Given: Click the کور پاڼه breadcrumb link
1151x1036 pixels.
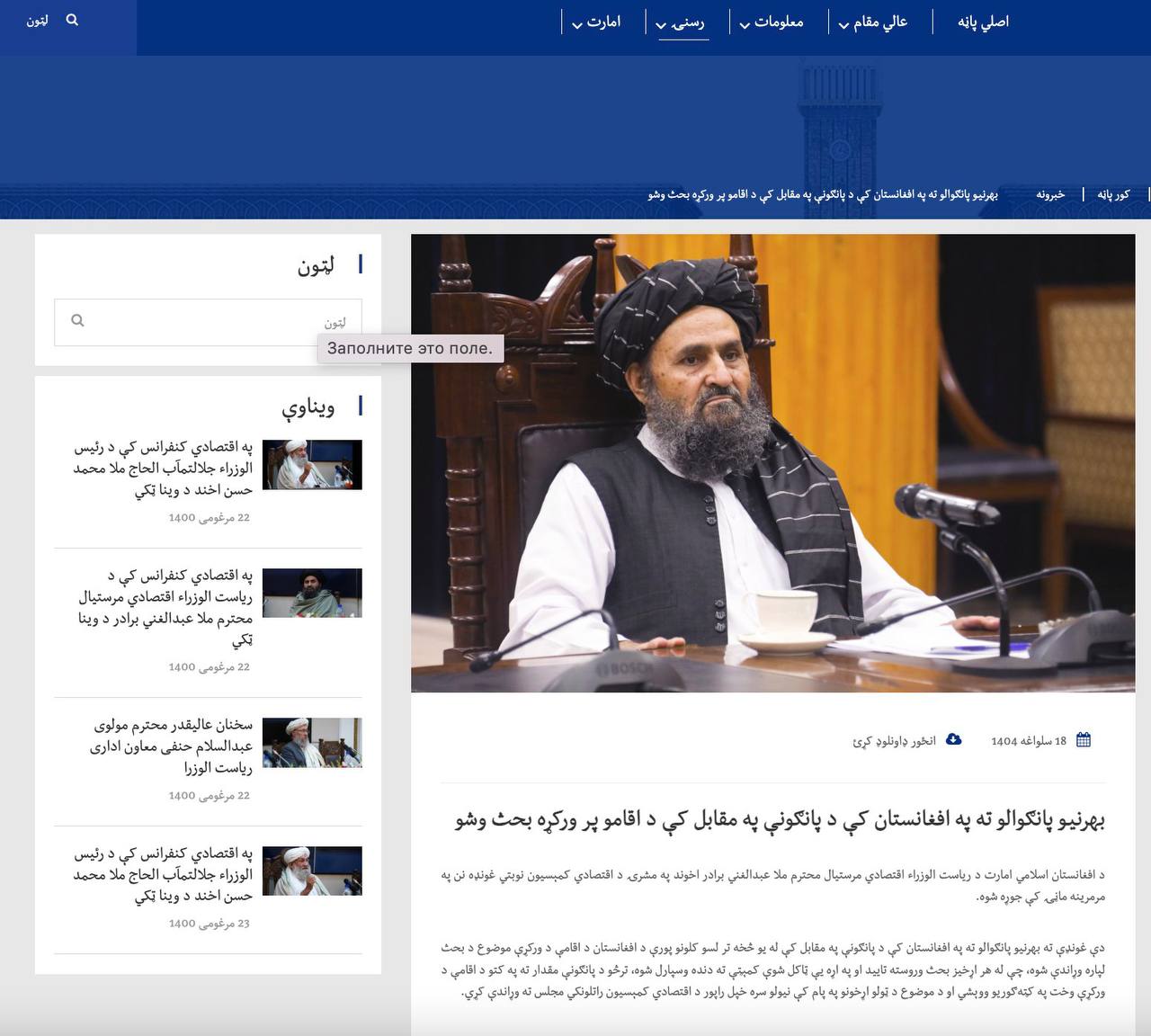Looking at the screenshot, I should tap(1112, 194).
